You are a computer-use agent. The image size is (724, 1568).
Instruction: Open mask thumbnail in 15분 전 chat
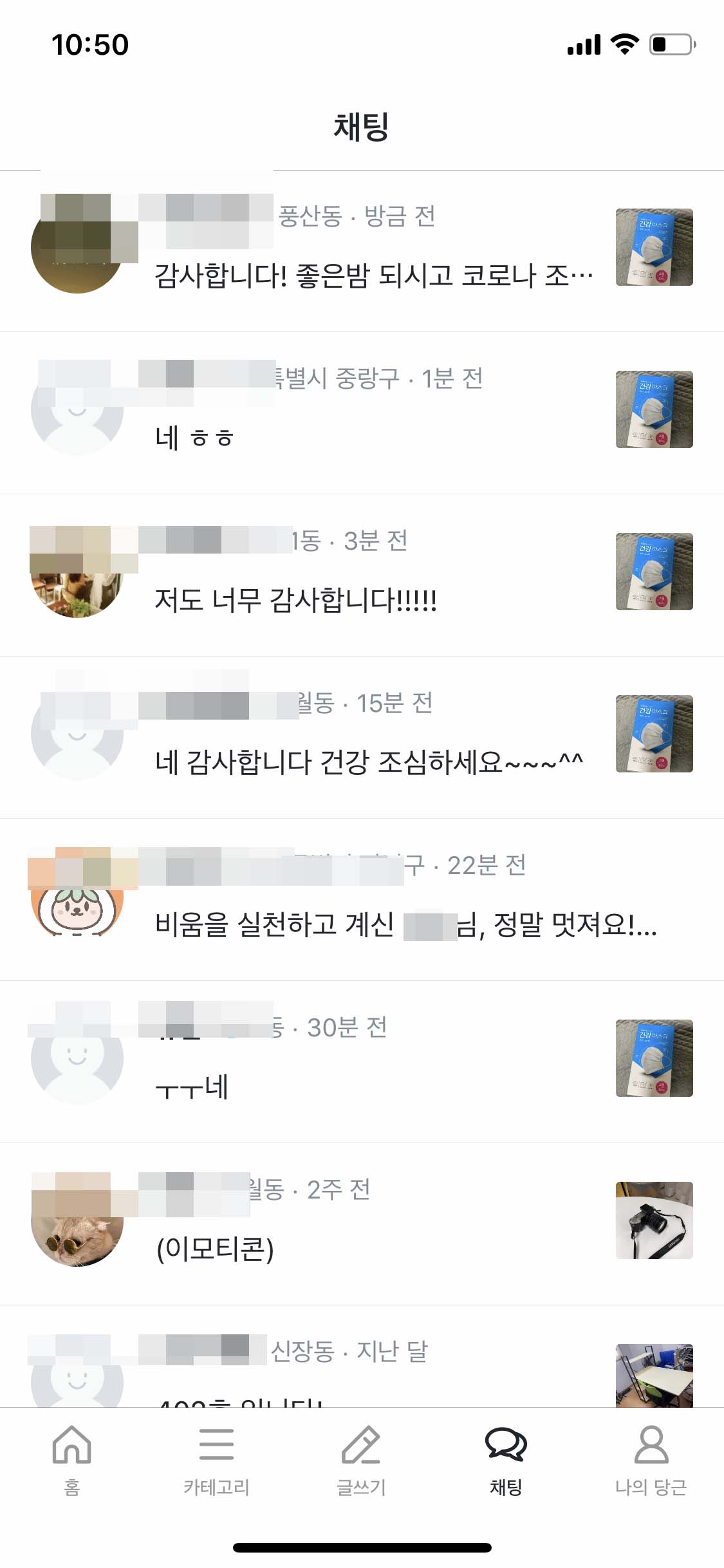[654, 733]
